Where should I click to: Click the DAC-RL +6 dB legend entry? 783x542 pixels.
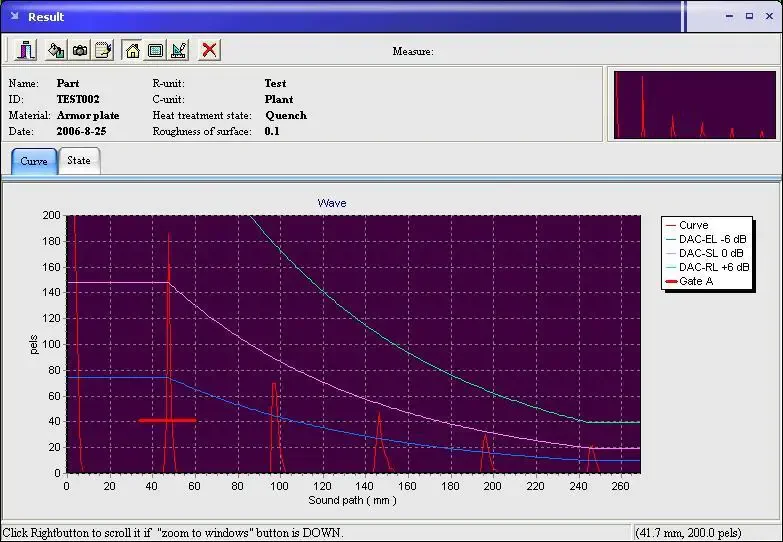click(x=708, y=267)
